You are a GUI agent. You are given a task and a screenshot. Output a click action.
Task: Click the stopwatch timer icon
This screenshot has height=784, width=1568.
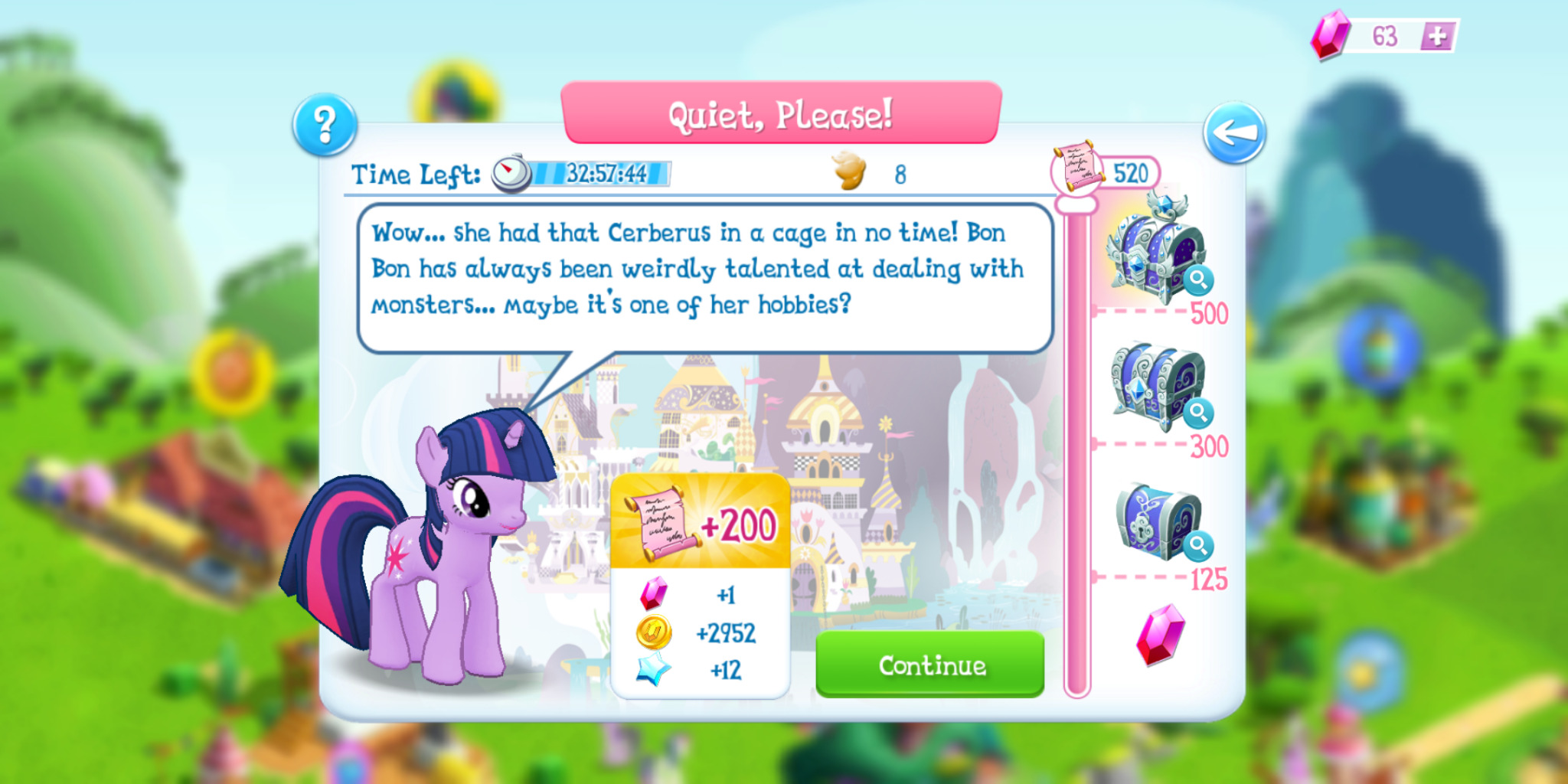tap(511, 173)
